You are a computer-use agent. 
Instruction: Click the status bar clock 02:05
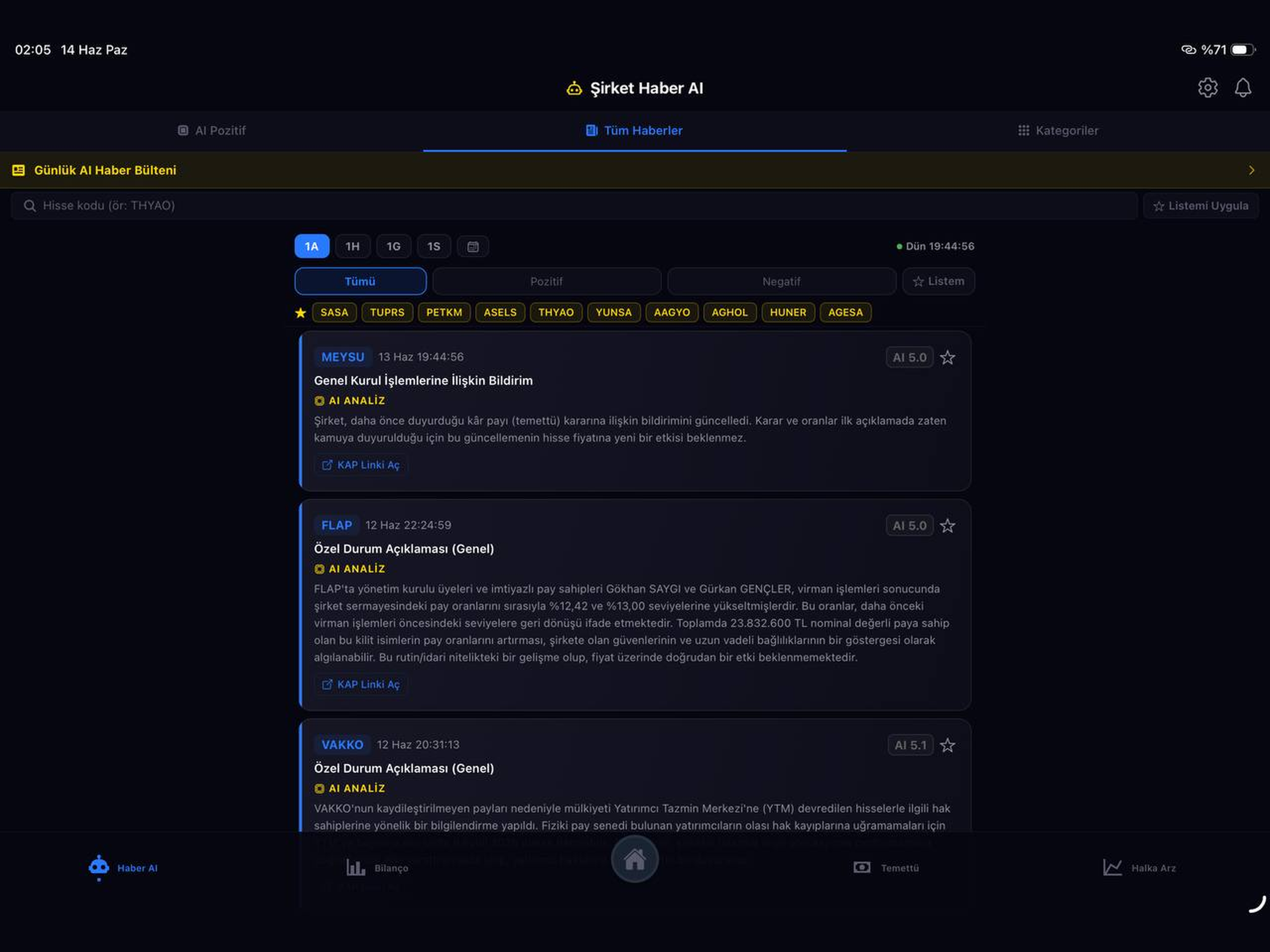pyautogui.click(x=33, y=50)
